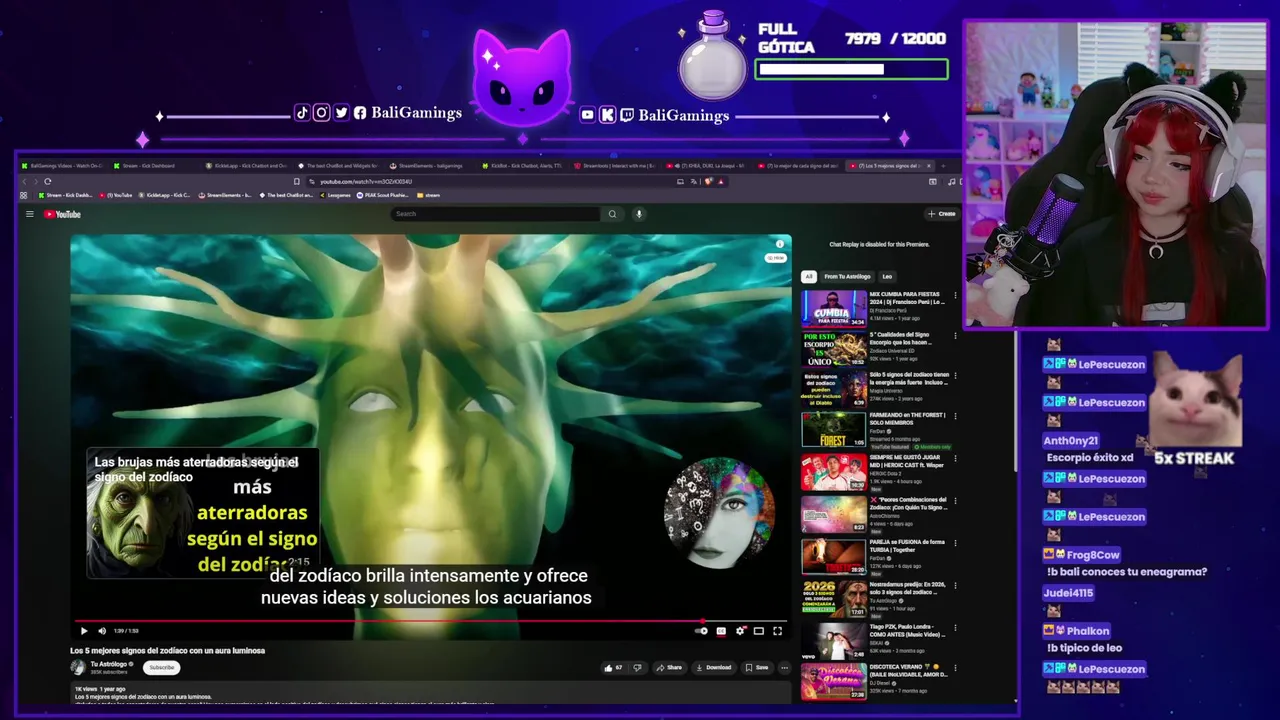The height and width of the screenshot is (720, 1280).
Task: Open the Create button on YouTube
Action: (x=941, y=214)
